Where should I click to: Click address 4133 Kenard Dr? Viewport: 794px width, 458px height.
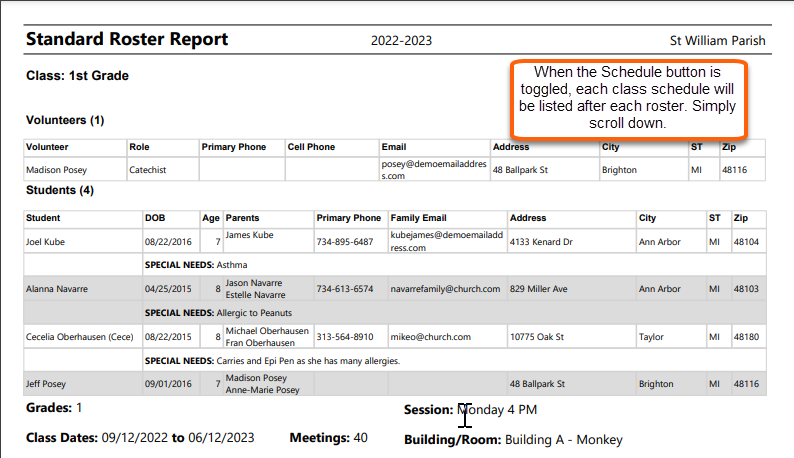[x=541, y=242]
